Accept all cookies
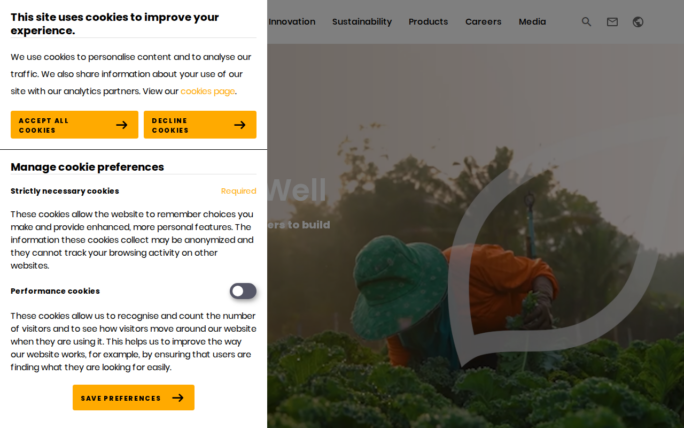Screen dimensions: 684x428 click(75, 125)
